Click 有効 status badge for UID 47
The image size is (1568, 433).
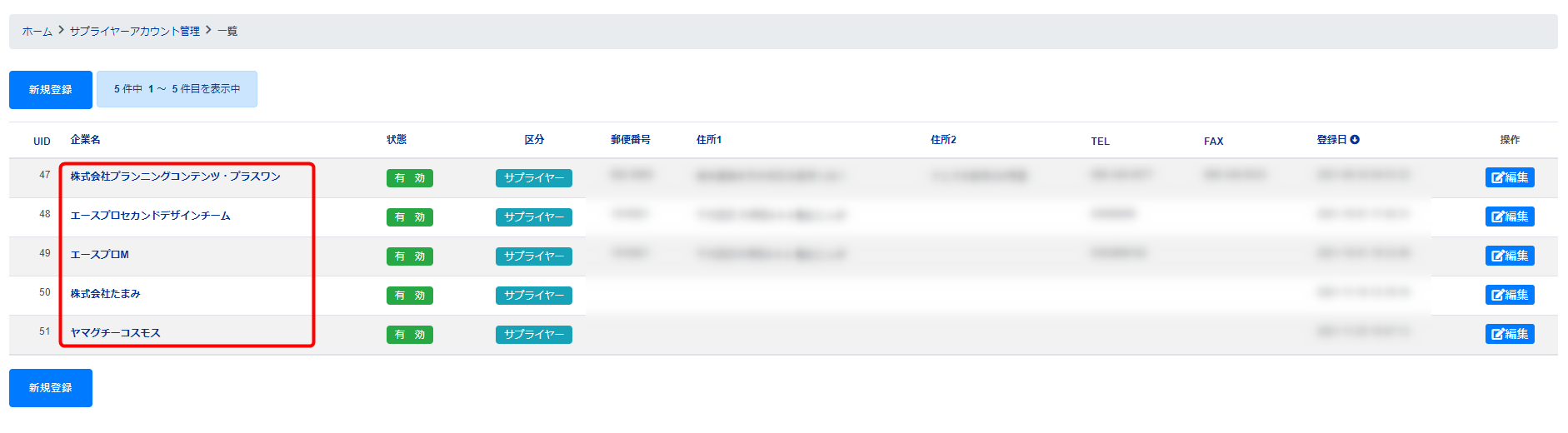[x=409, y=178]
